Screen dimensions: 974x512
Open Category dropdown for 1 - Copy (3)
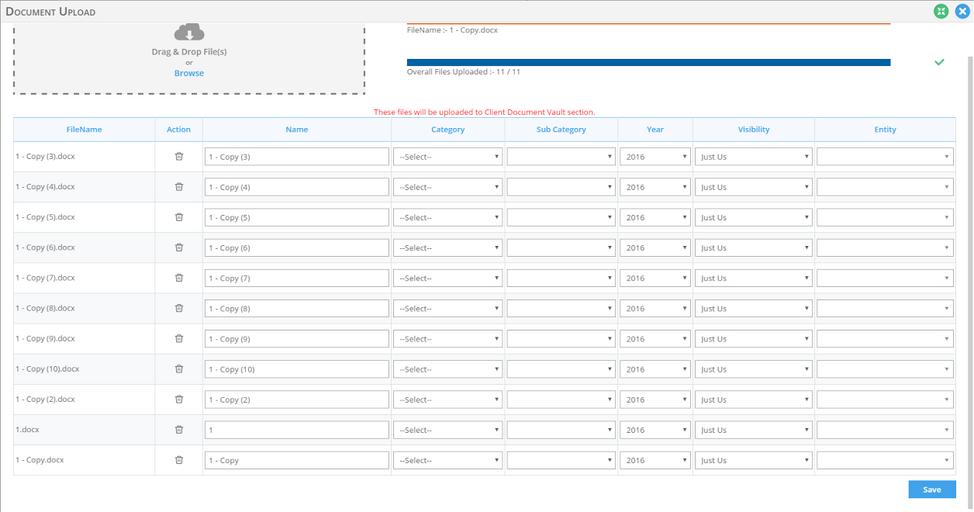[448, 157]
